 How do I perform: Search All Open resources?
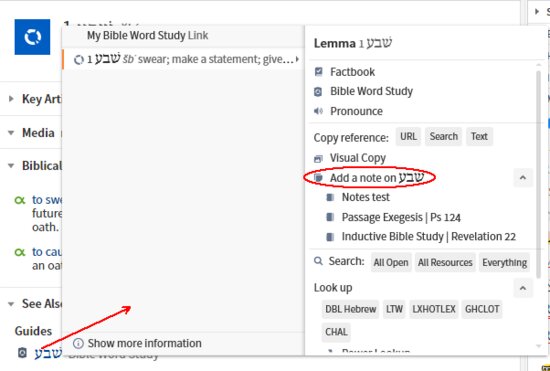point(391,262)
